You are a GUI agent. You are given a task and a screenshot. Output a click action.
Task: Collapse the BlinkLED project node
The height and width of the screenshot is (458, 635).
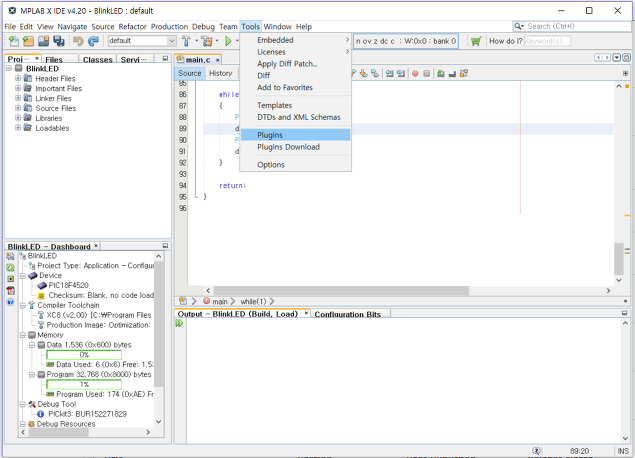(9, 68)
